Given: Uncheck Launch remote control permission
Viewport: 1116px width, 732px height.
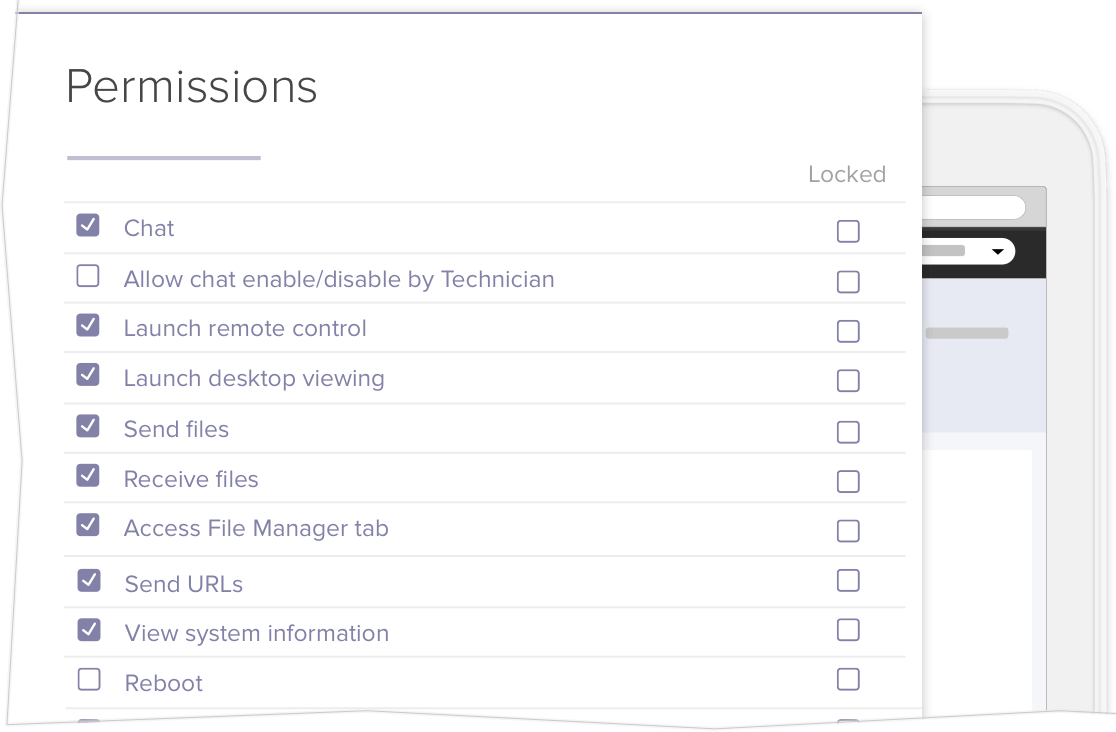Looking at the screenshot, I should [88, 325].
